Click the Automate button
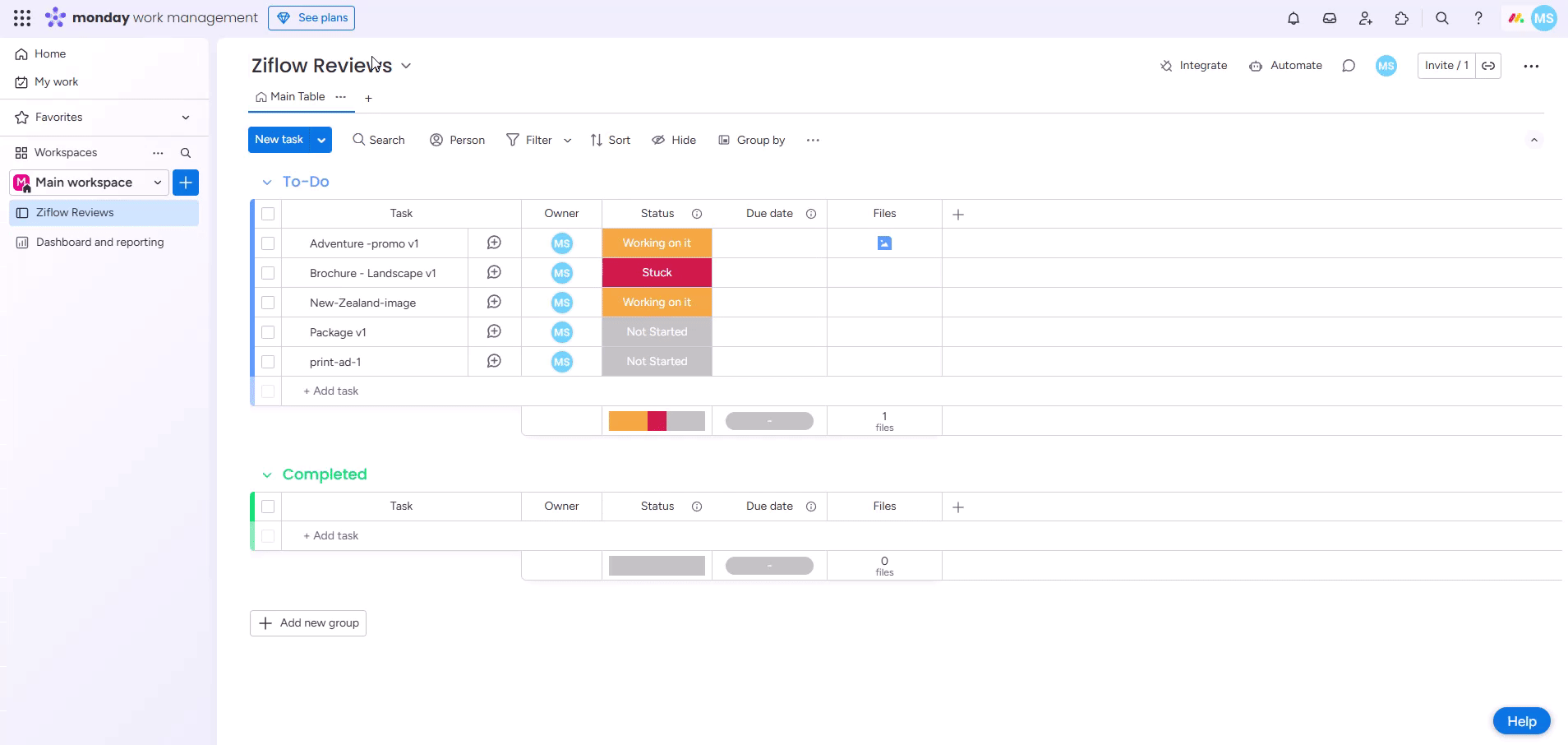Viewport: 1568px width, 745px height. click(x=1285, y=66)
